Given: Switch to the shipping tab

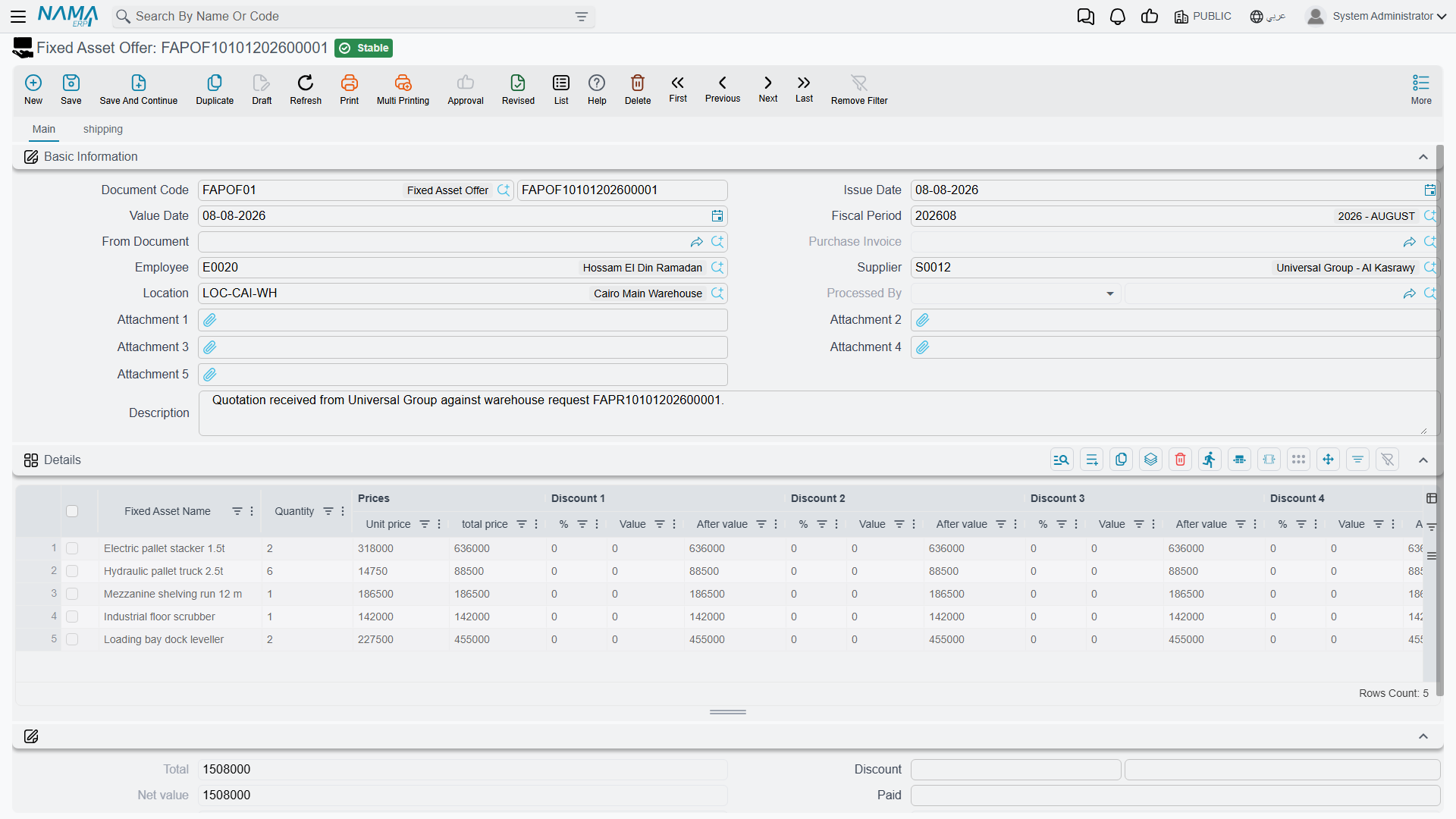Looking at the screenshot, I should click(103, 129).
